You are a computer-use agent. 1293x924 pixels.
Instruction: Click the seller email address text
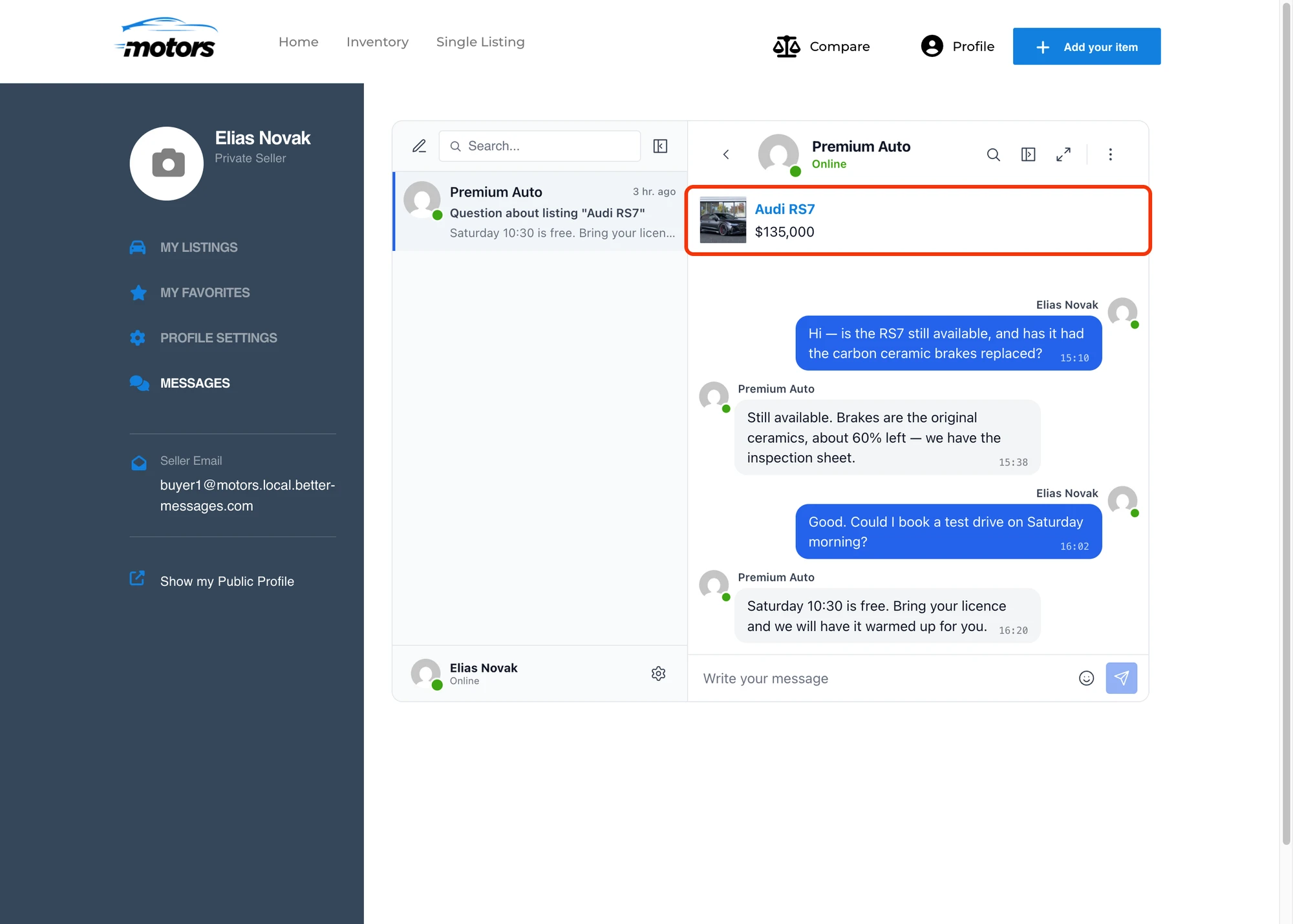tap(248, 495)
